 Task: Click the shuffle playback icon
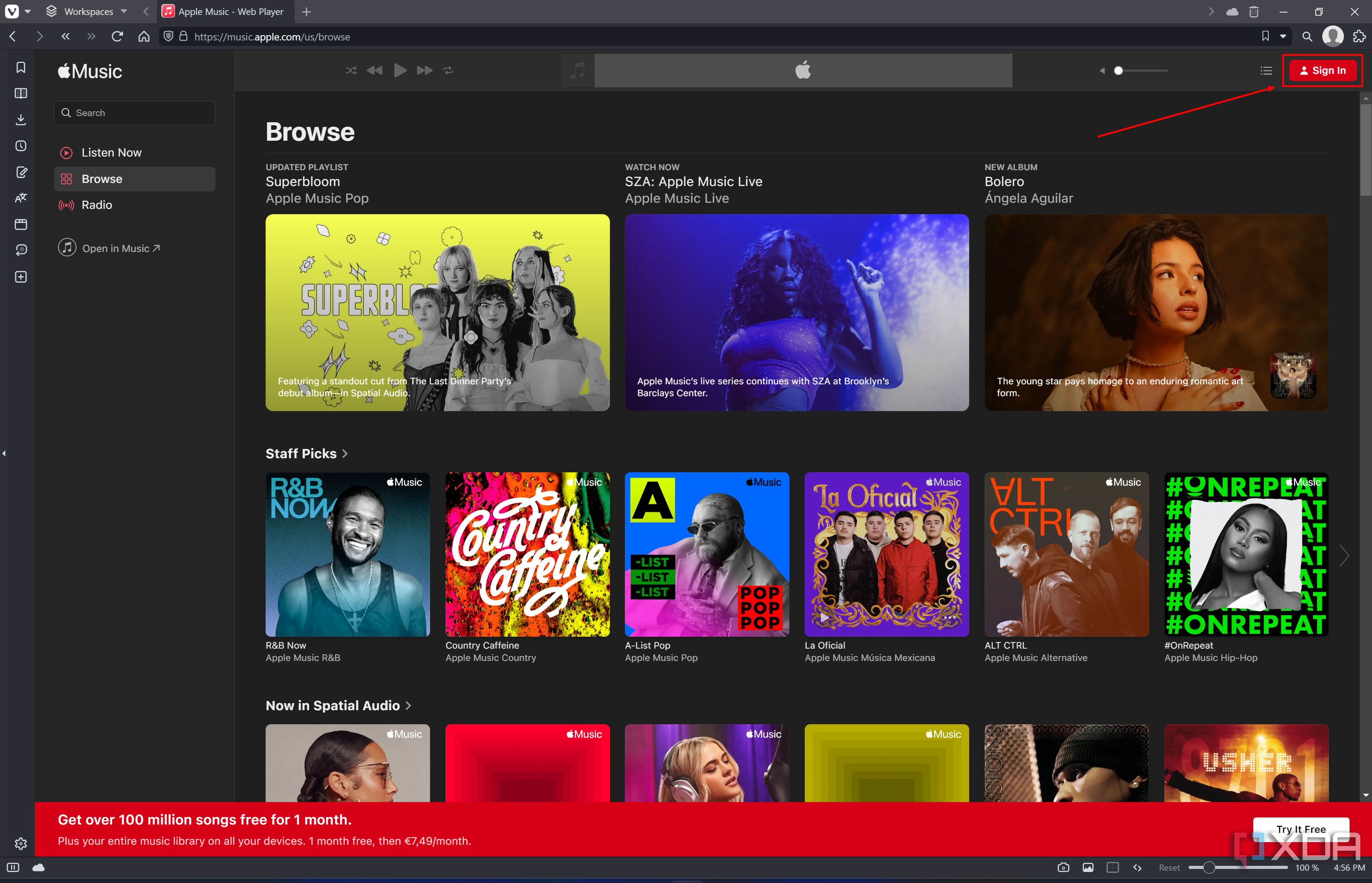(x=352, y=71)
